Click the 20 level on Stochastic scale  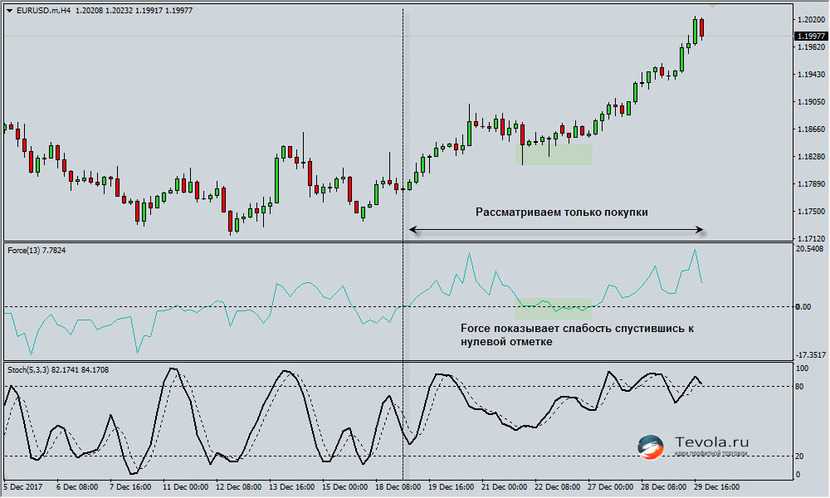click(x=798, y=456)
